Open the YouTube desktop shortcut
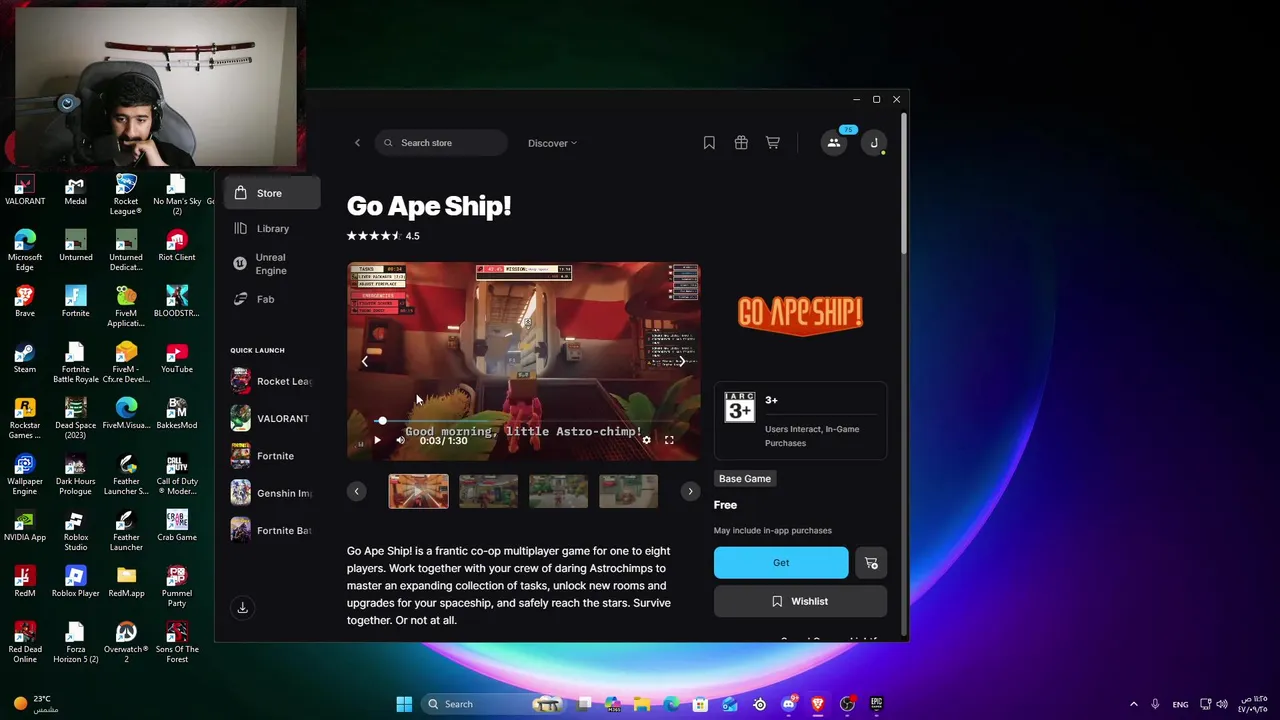This screenshot has width=1280, height=720. pyautogui.click(x=177, y=358)
